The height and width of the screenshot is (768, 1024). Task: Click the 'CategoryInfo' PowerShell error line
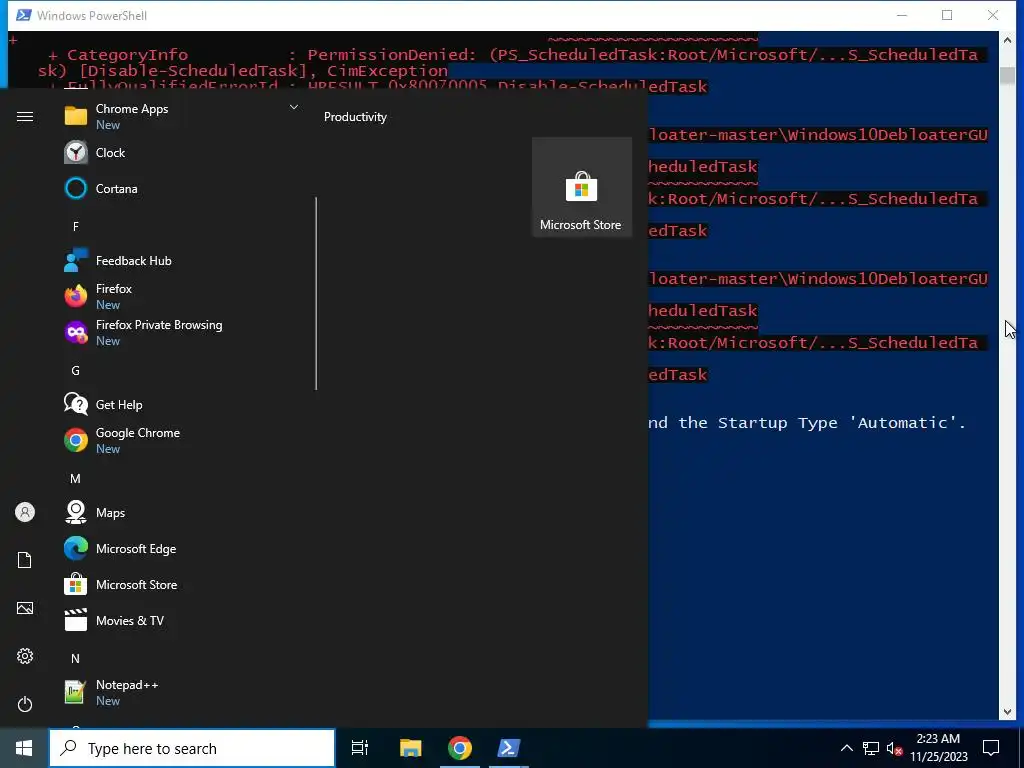point(513,55)
